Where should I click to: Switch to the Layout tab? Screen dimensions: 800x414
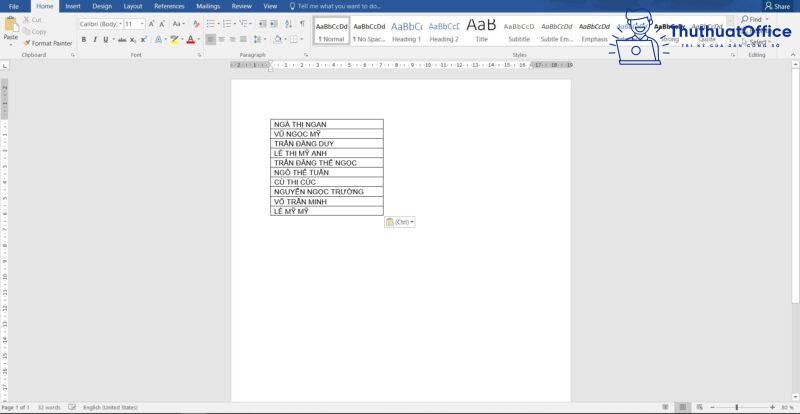[x=133, y=7]
